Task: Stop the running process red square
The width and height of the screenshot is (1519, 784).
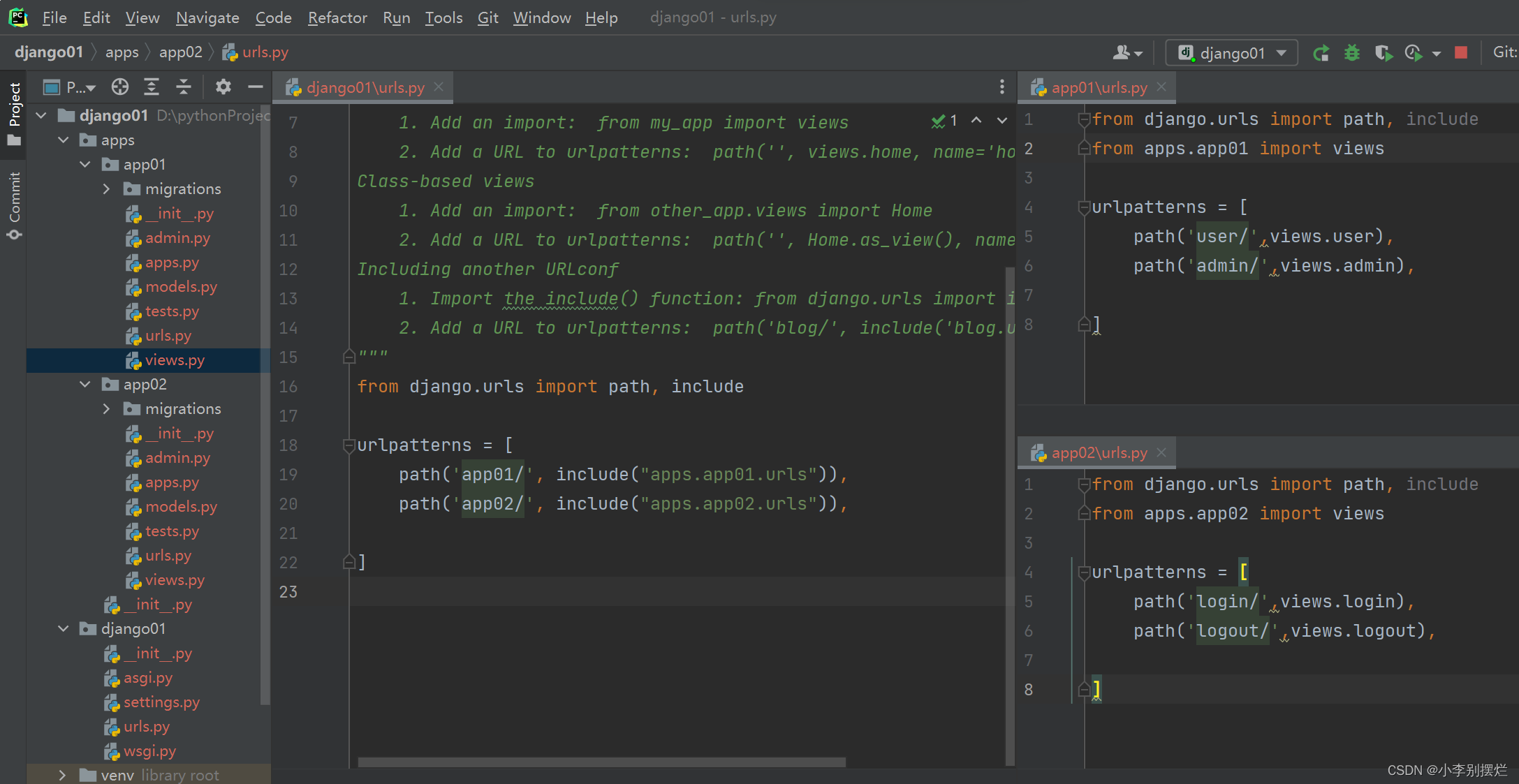Action: tap(1460, 53)
